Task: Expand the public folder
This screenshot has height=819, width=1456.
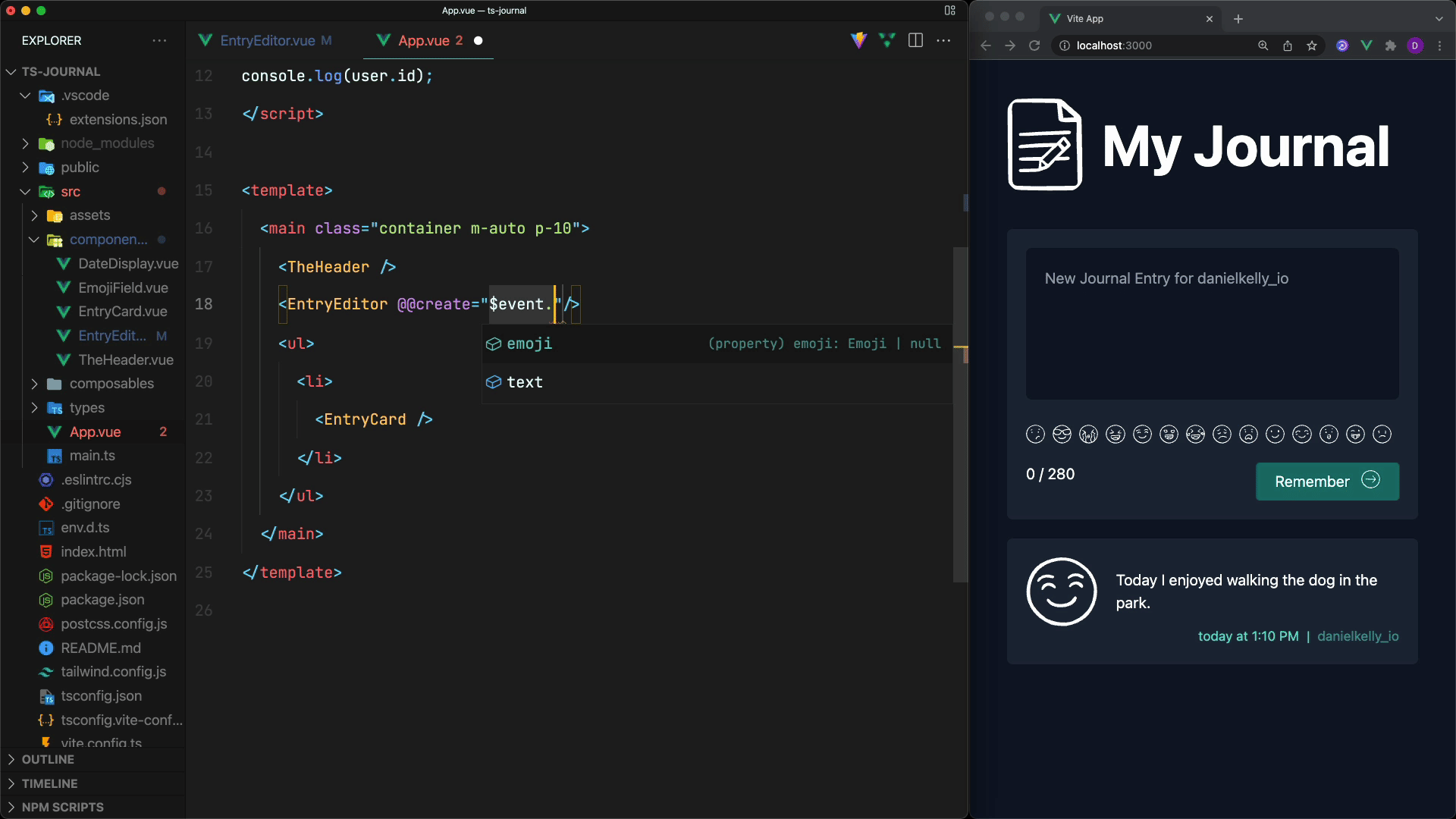Action: coord(25,168)
